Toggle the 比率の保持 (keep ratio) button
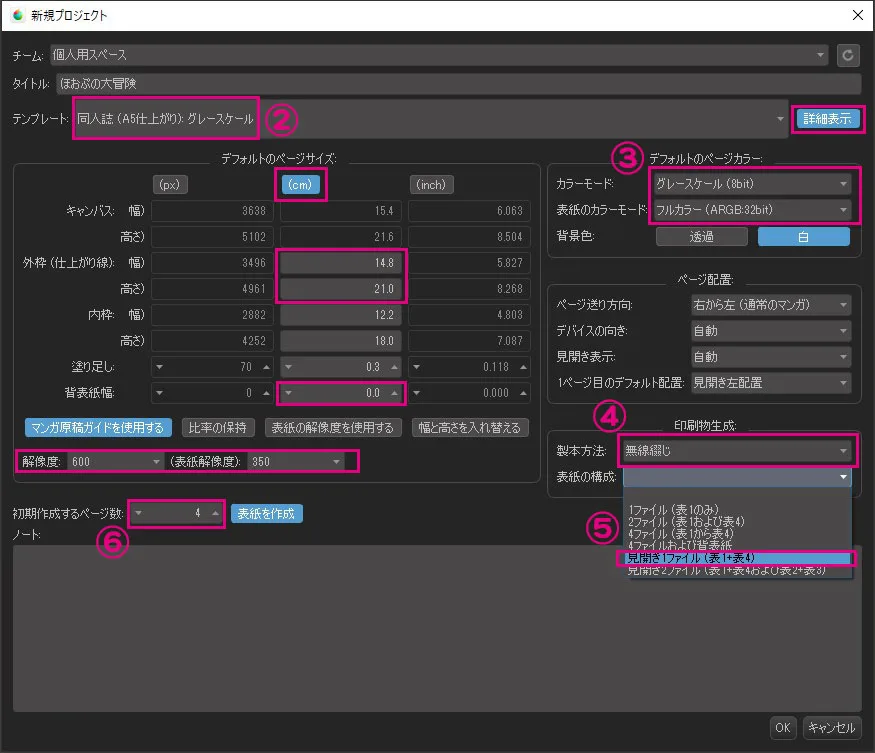Viewport: 875px width, 753px height. point(218,428)
